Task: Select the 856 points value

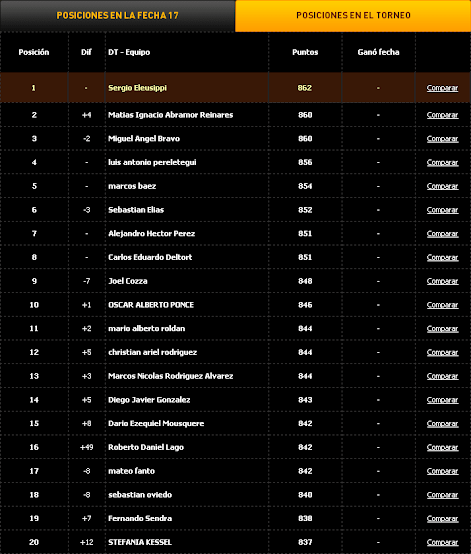Action: coord(305,162)
